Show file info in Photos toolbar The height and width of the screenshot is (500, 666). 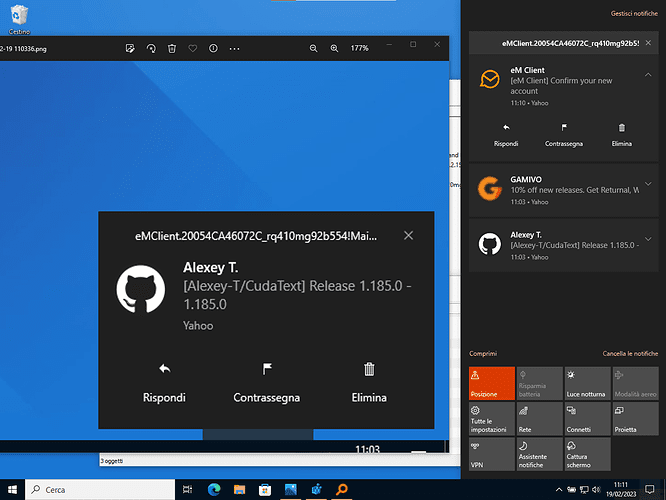pos(213,48)
